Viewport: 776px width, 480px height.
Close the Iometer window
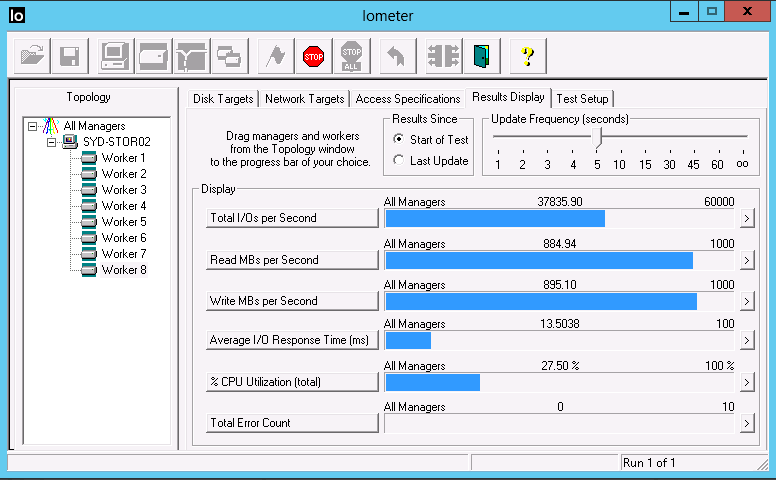point(747,11)
